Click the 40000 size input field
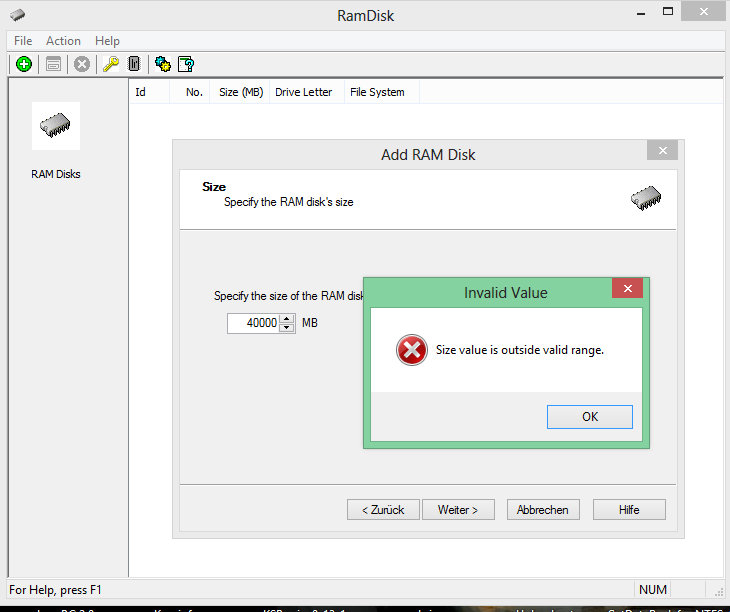The height and width of the screenshot is (612, 730). pyautogui.click(x=254, y=323)
